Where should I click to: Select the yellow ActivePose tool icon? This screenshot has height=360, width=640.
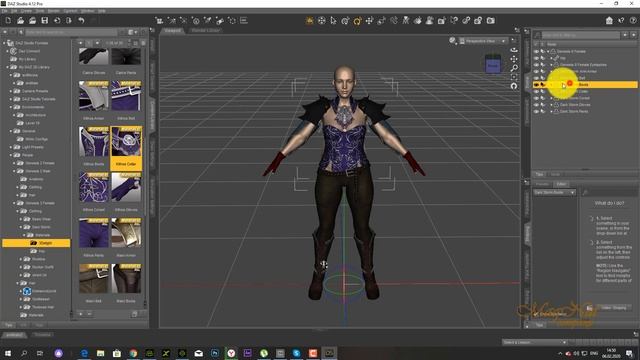[x=309, y=20]
